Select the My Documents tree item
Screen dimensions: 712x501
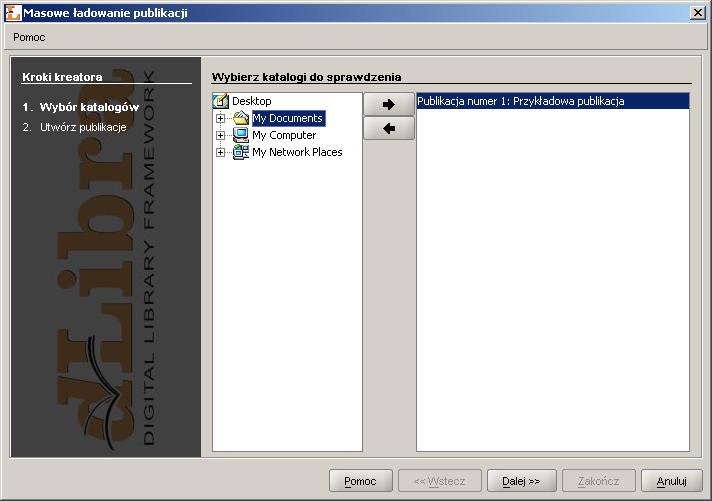288,118
